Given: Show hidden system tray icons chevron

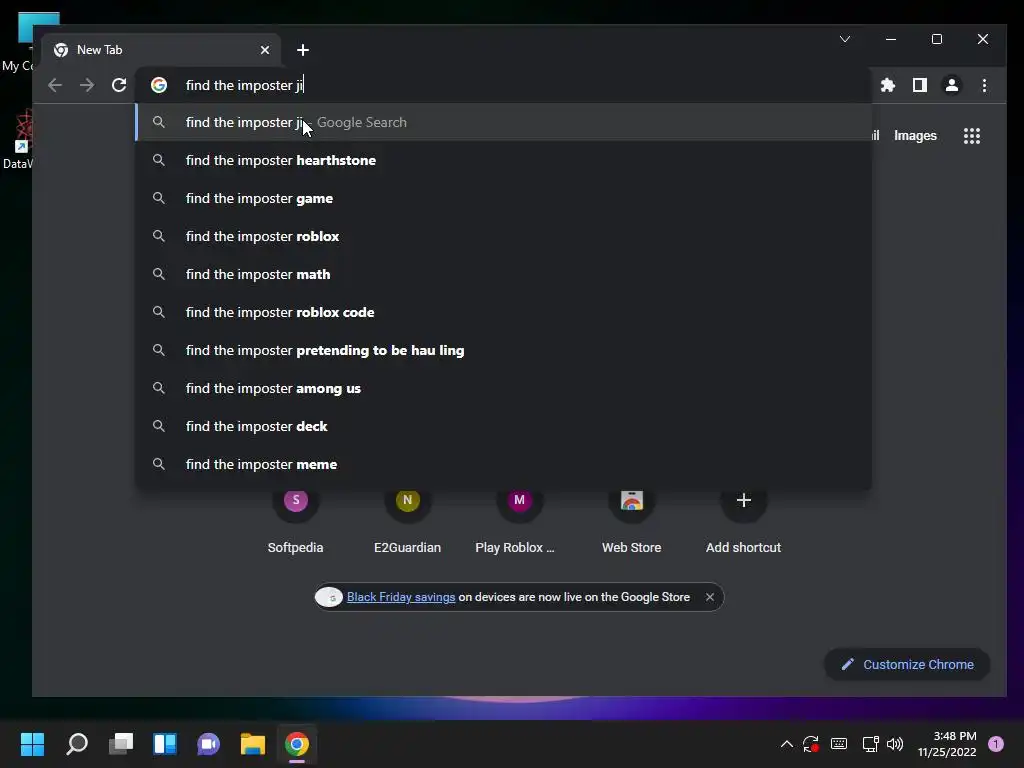Looking at the screenshot, I should tap(787, 744).
